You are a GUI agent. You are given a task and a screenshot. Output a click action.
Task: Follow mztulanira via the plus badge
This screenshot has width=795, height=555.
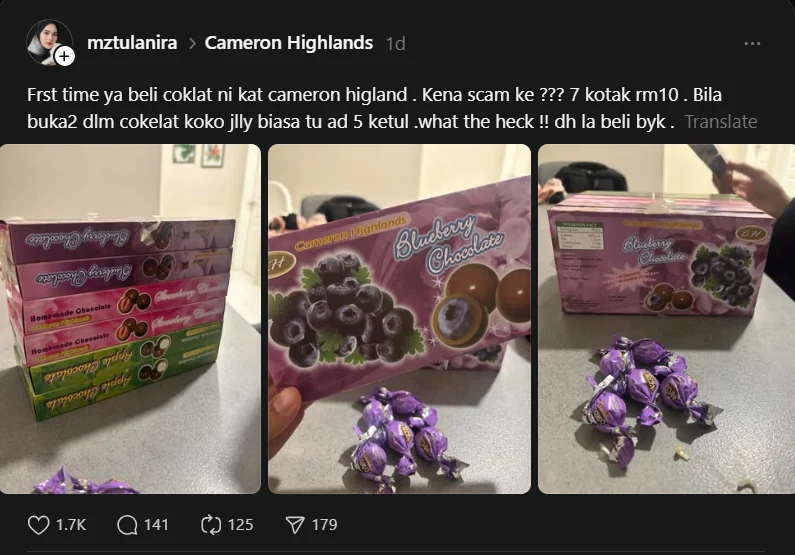pyautogui.click(x=64, y=56)
